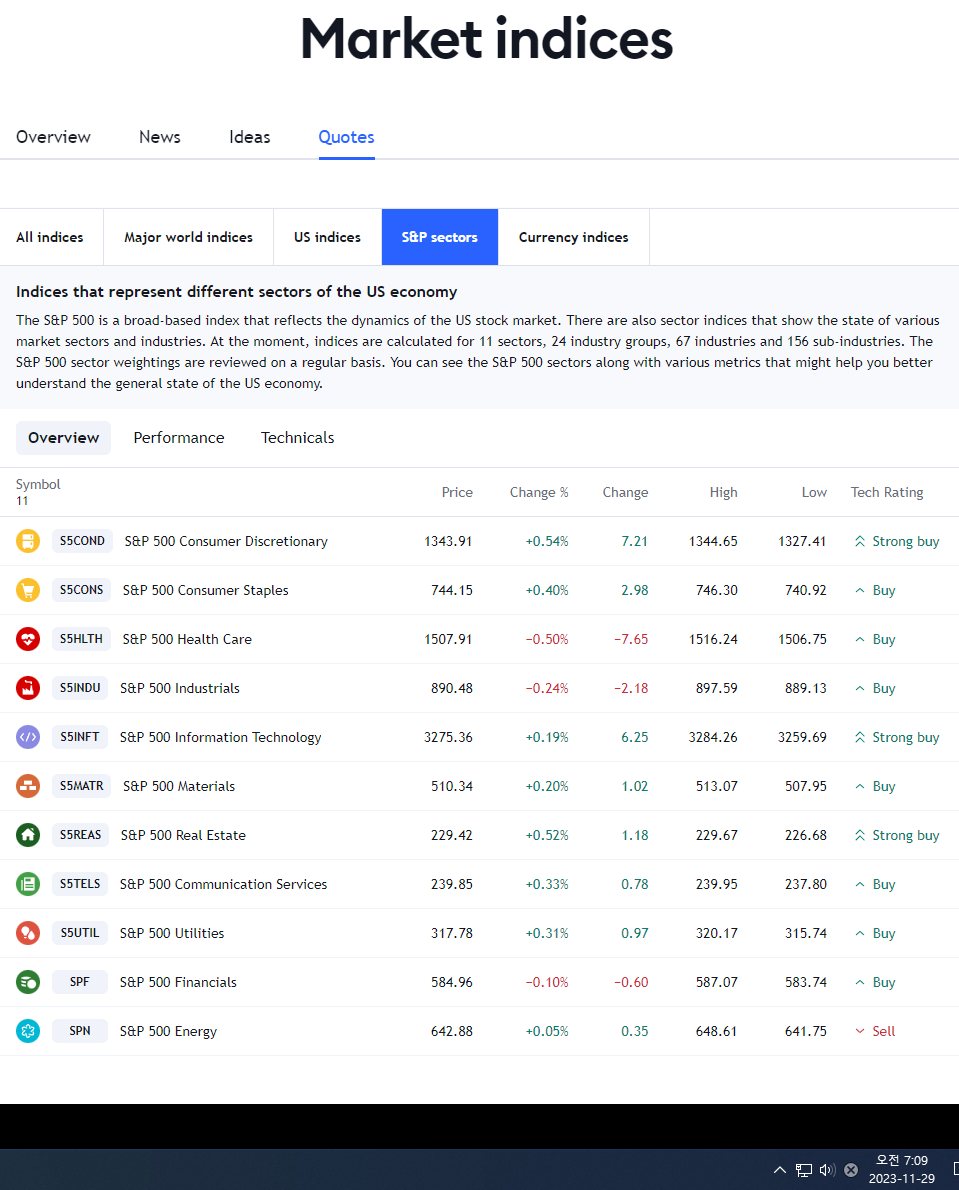Open the S5HLTH ticker badge
959x1190 pixels.
(81, 639)
